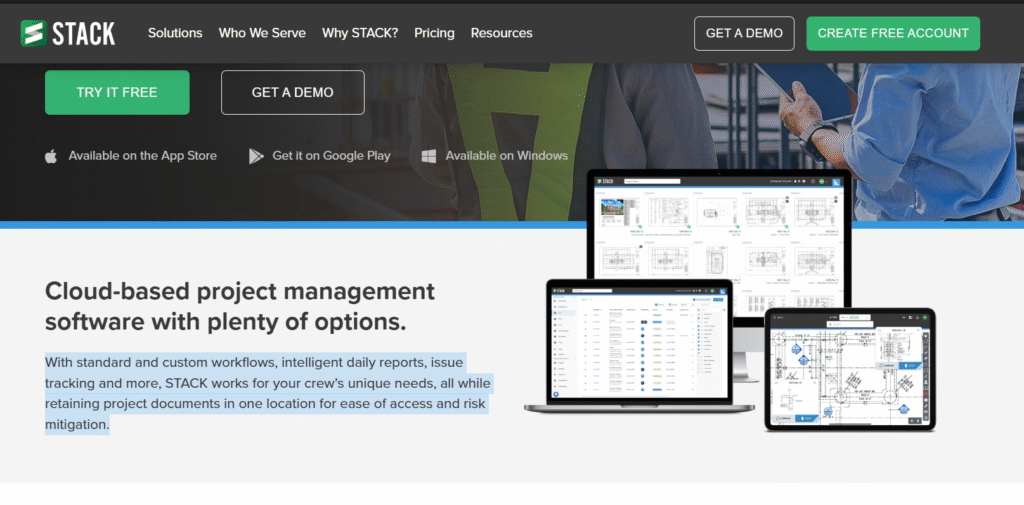Click the tablet blueprint screenshot
Screen dimensions: 1024x505
tap(850, 369)
